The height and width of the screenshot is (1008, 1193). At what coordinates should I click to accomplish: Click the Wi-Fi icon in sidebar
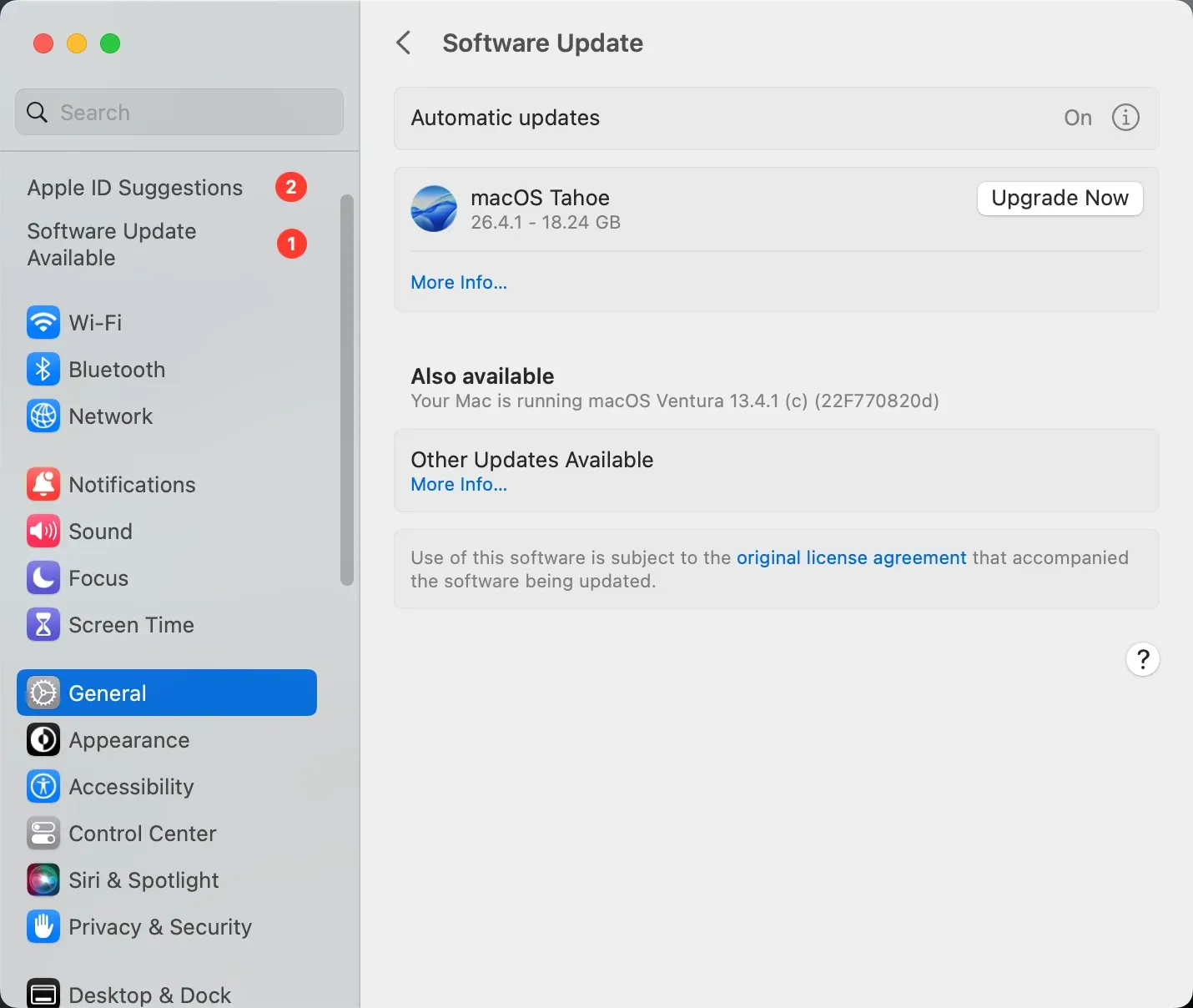43,322
